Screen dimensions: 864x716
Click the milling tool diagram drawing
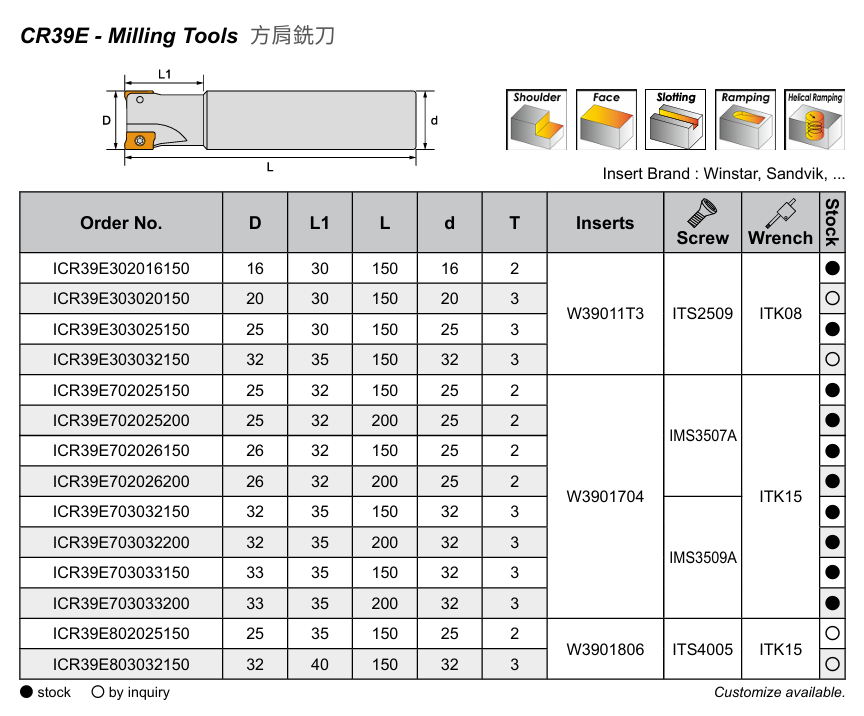tap(271, 120)
